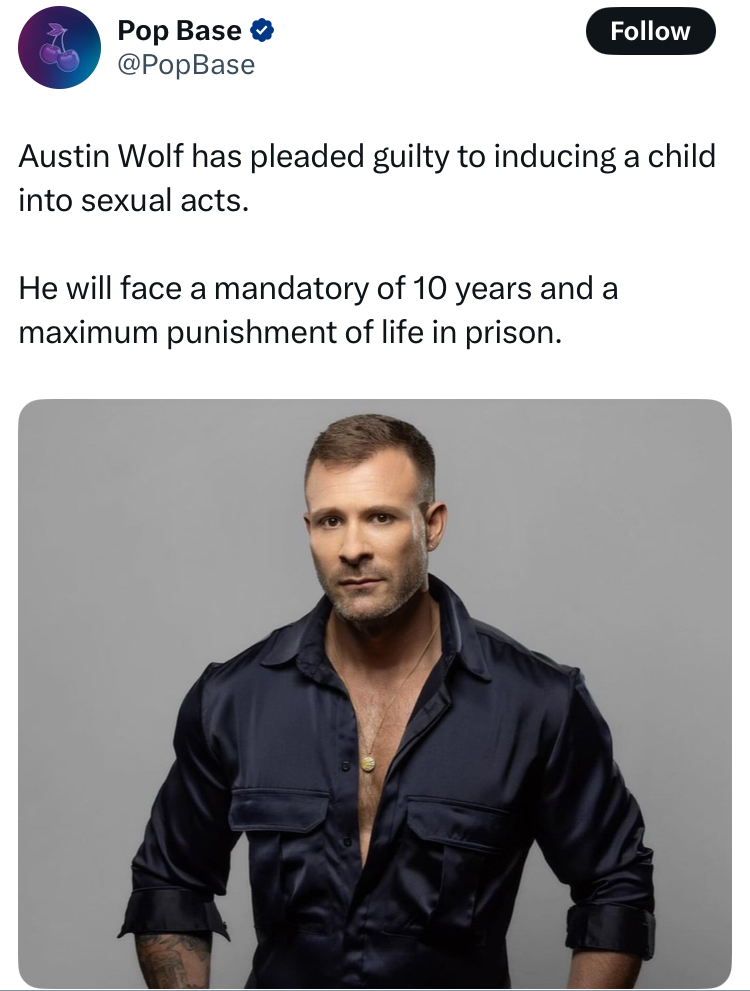Click the sentencing paragraph of the tweet

tap(318, 310)
